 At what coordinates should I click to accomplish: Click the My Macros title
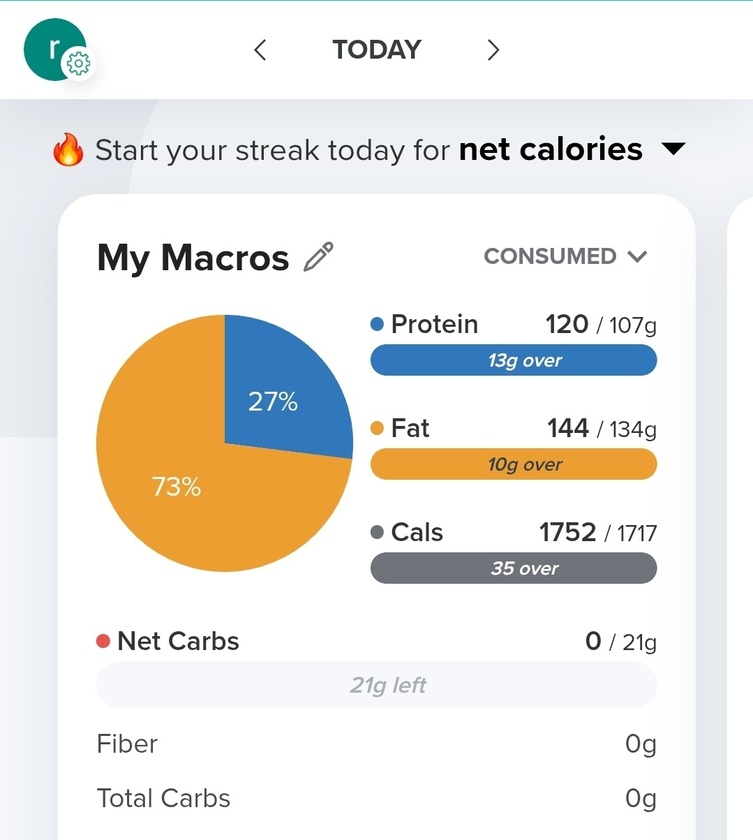tap(193, 258)
